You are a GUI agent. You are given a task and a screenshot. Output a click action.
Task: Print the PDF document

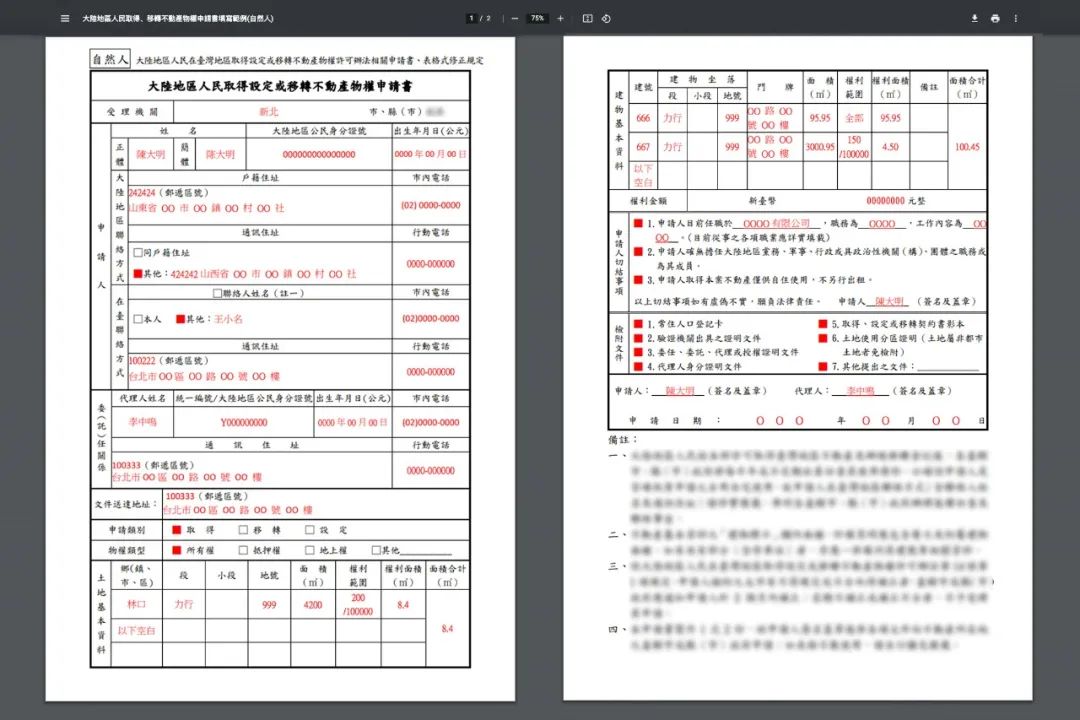pyautogui.click(x=995, y=19)
